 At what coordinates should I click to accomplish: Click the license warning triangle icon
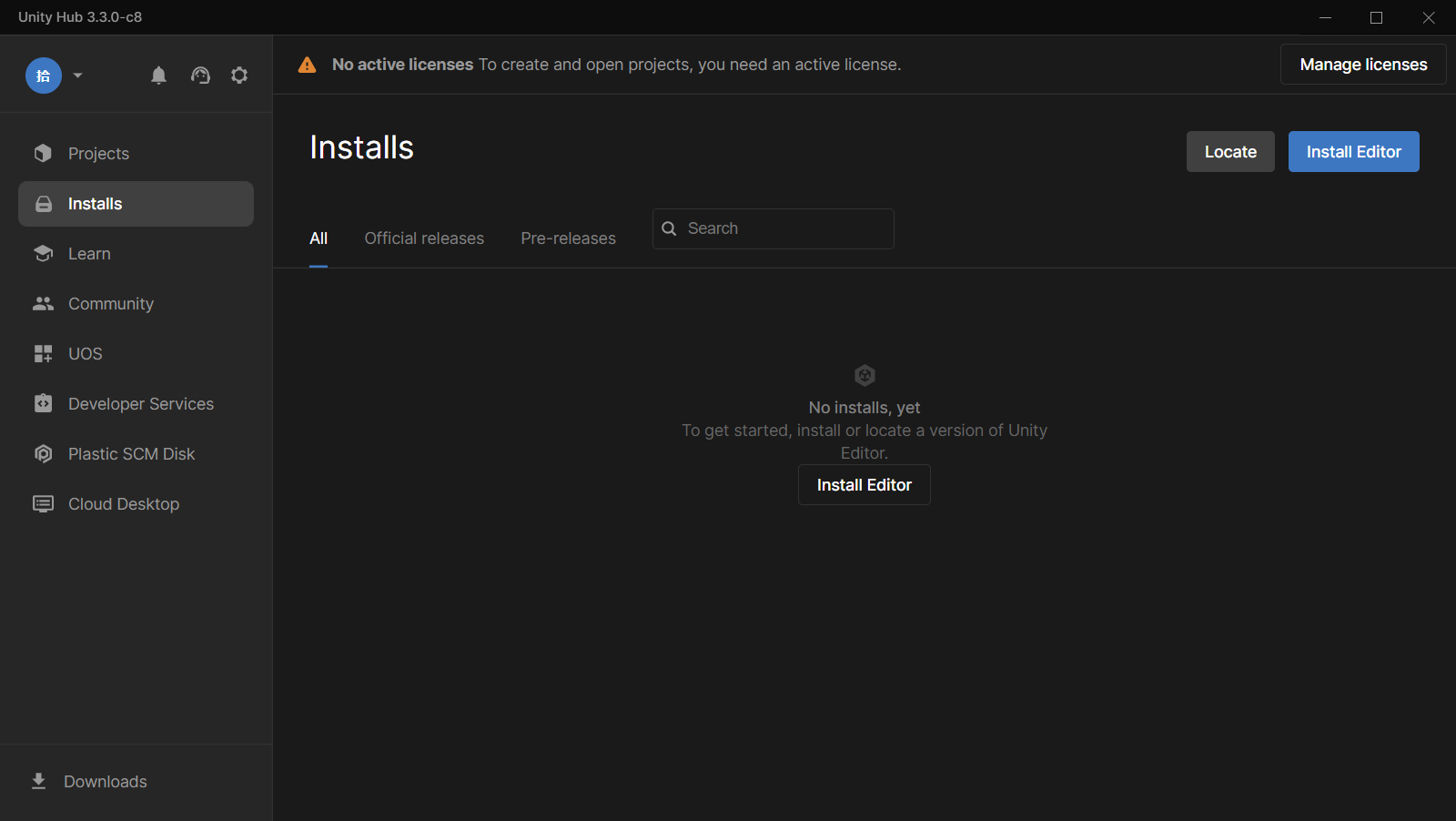click(x=308, y=65)
